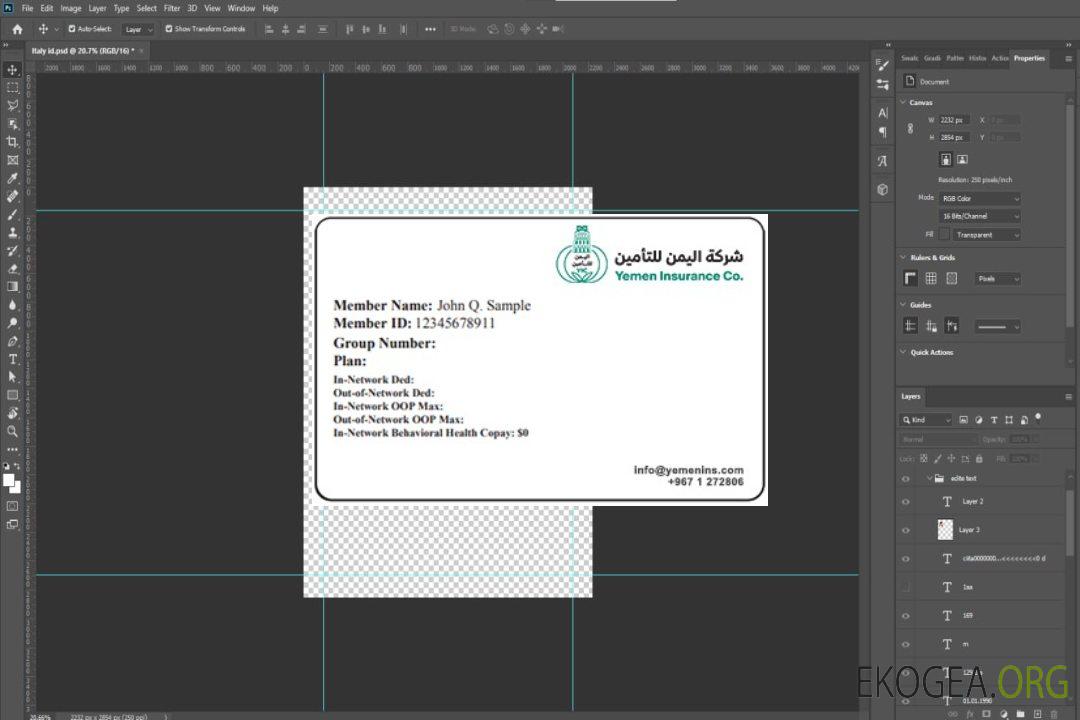Open the Filter menu
This screenshot has width=1080, height=720.
pos(172,8)
